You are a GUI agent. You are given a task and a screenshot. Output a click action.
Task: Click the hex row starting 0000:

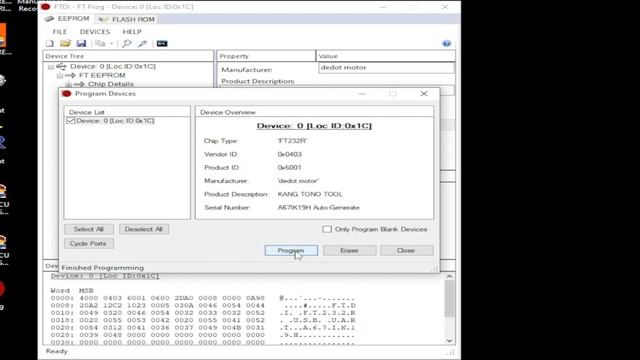pos(202,298)
